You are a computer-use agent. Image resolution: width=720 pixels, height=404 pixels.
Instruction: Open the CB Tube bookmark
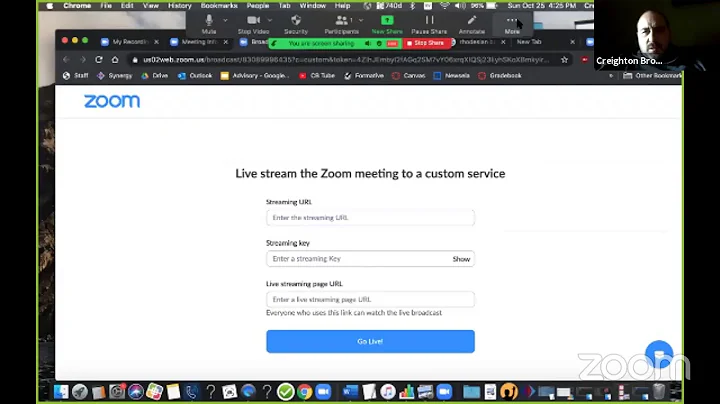[317, 76]
